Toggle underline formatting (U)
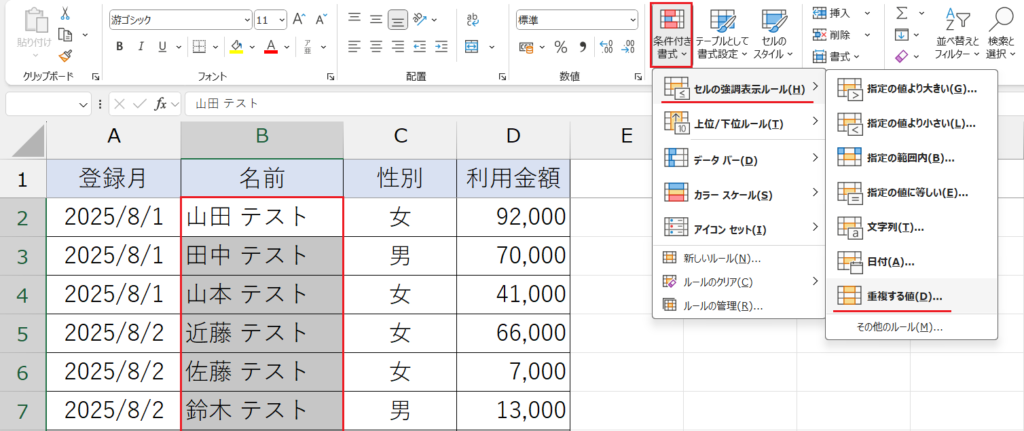 pos(161,46)
